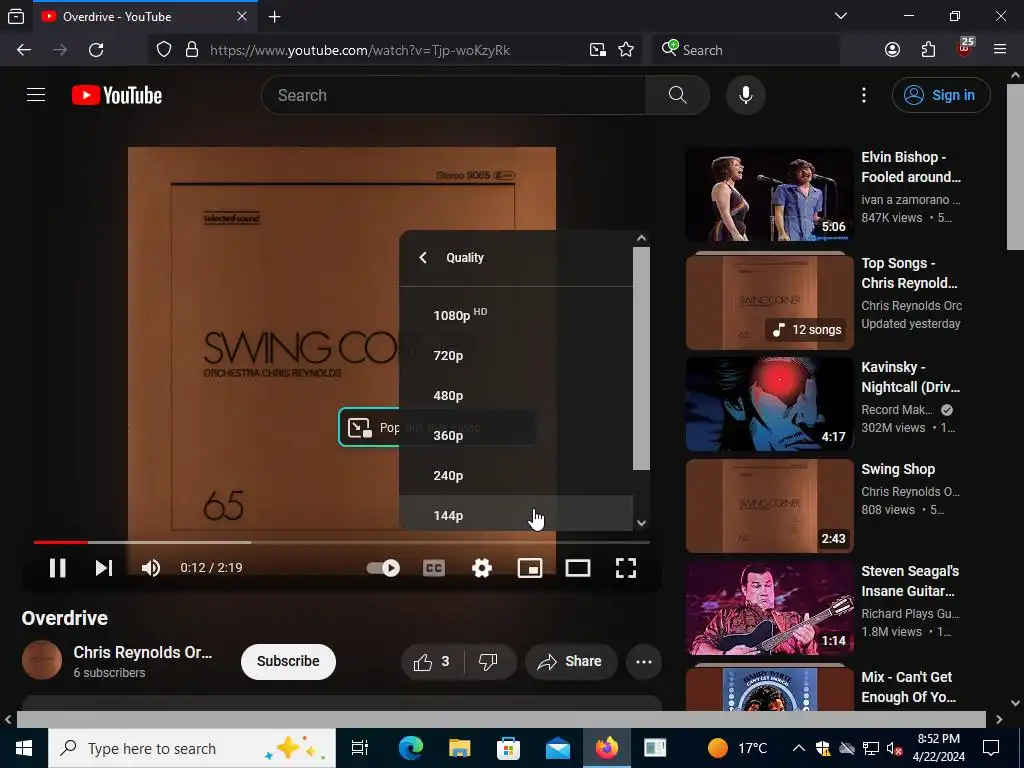Open Elvin Bishop Fooled Around thumbnail
The width and height of the screenshot is (1024, 768).
click(769, 195)
